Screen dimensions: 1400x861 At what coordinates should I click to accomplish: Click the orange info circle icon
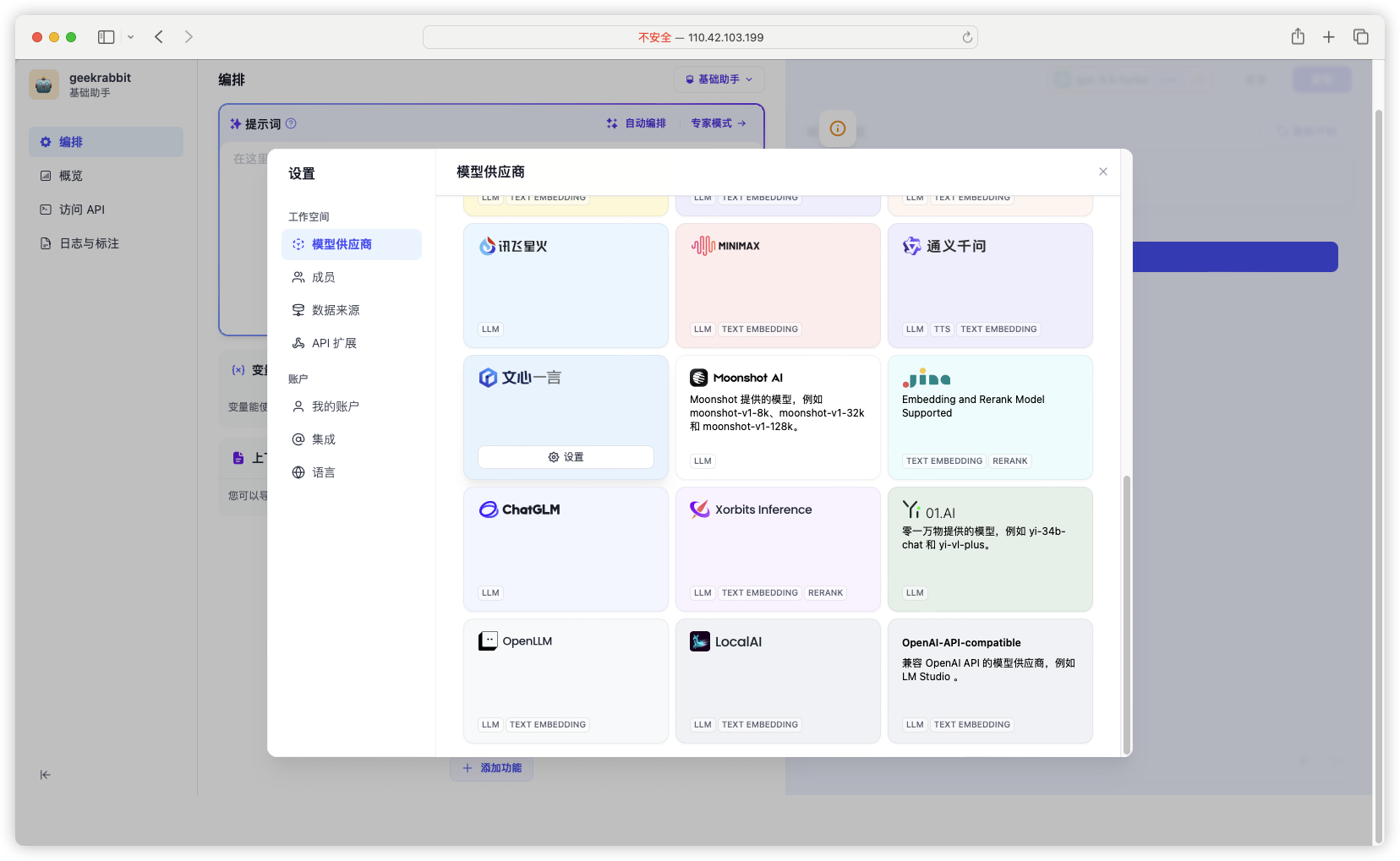pos(838,128)
